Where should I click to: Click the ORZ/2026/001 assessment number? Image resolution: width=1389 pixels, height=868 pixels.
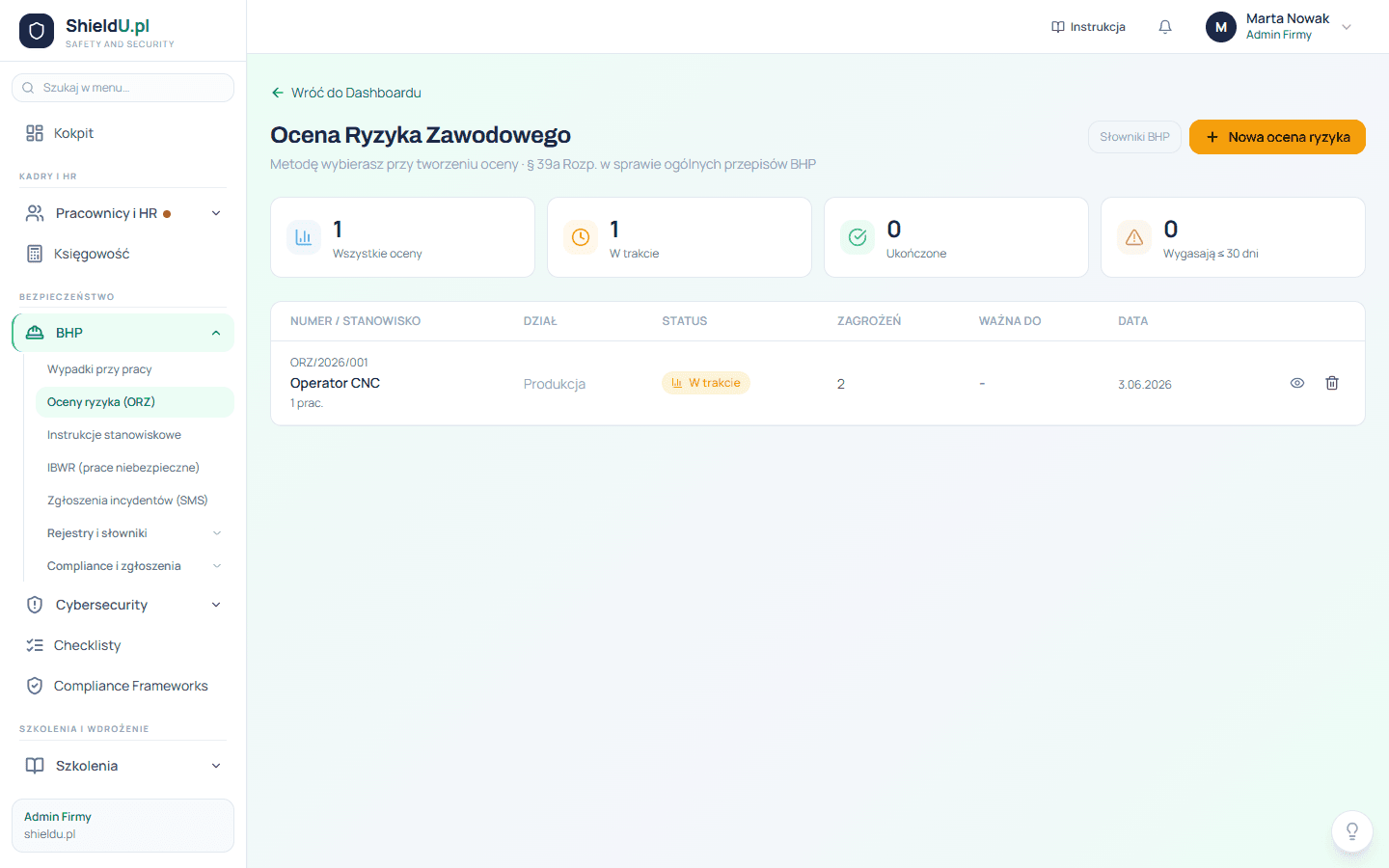pyautogui.click(x=329, y=363)
